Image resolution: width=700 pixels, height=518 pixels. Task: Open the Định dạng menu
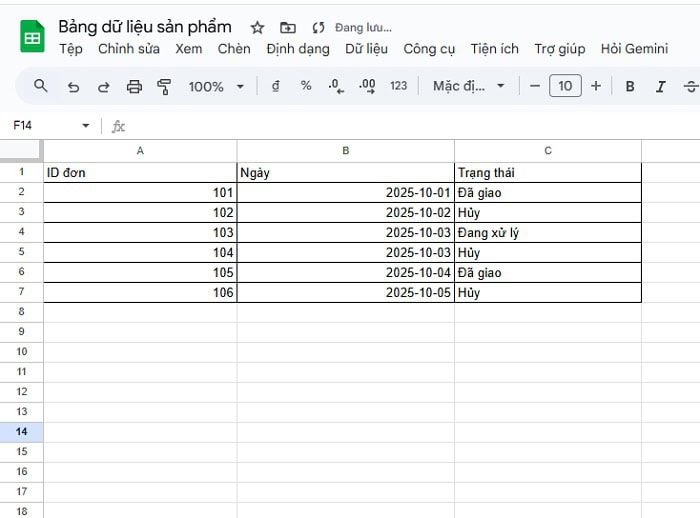[298, 49]
